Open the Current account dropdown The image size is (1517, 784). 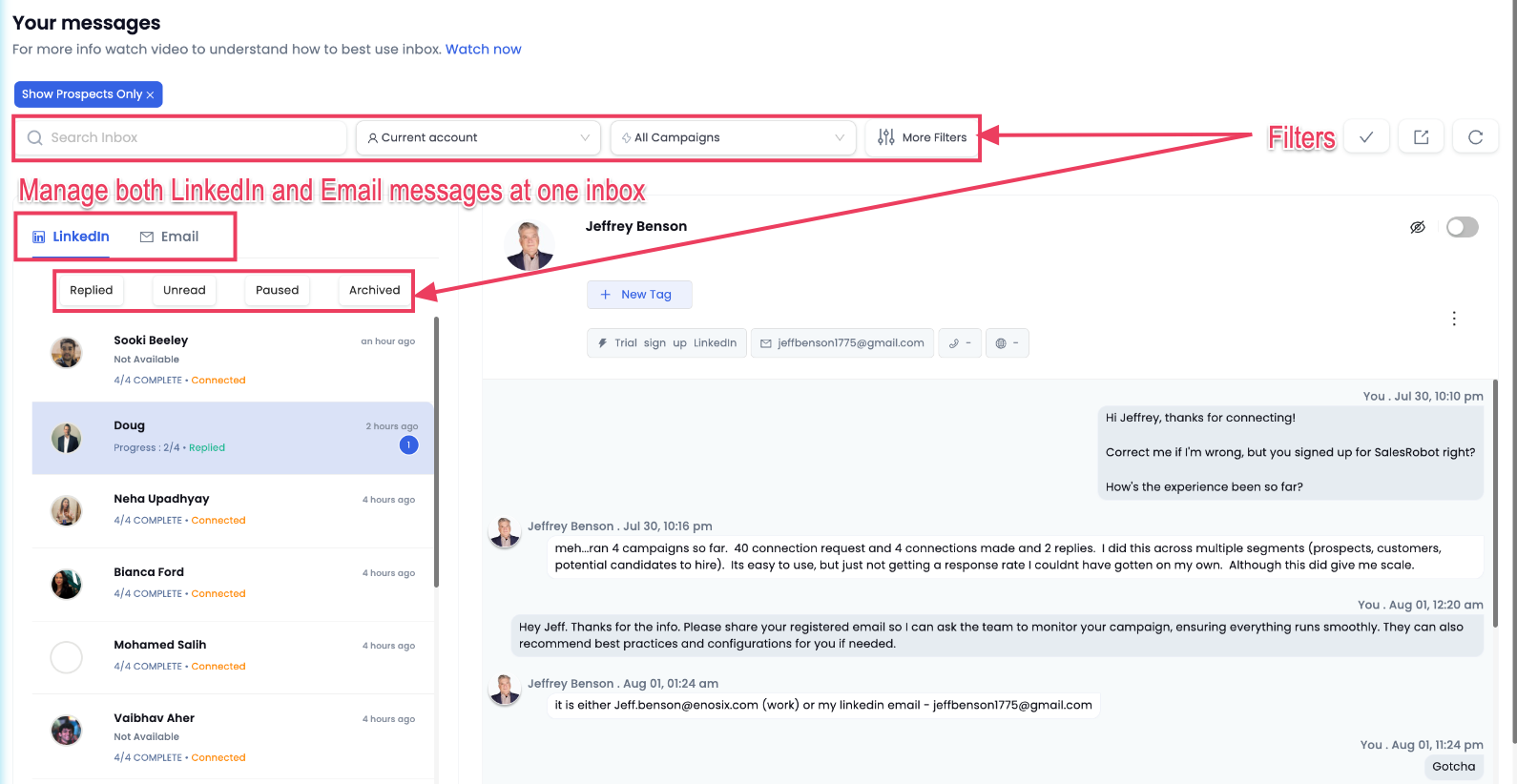tap(478, 137)
